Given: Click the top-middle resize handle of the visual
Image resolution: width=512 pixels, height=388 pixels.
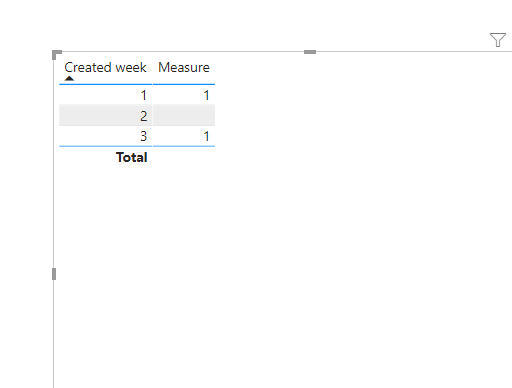Looking at the screenshot, I should (x=310, y=52).
